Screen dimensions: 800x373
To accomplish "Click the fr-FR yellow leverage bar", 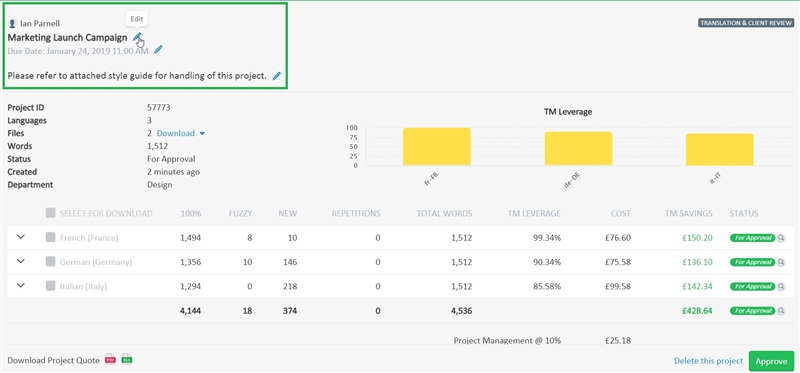I will point(436,146).
